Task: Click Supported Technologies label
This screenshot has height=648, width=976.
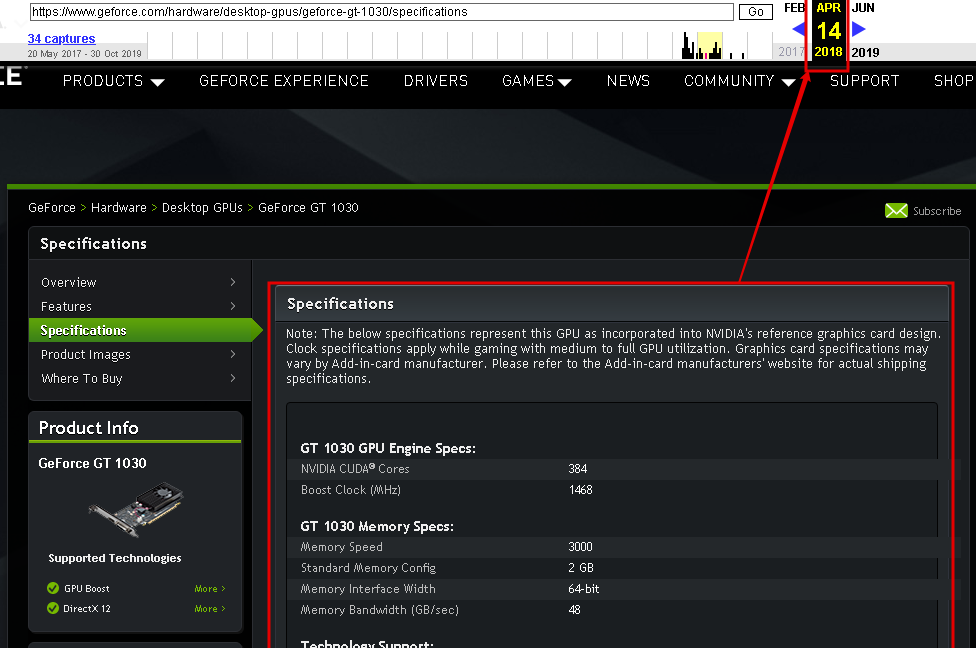Action: click(x=115, y=558)
